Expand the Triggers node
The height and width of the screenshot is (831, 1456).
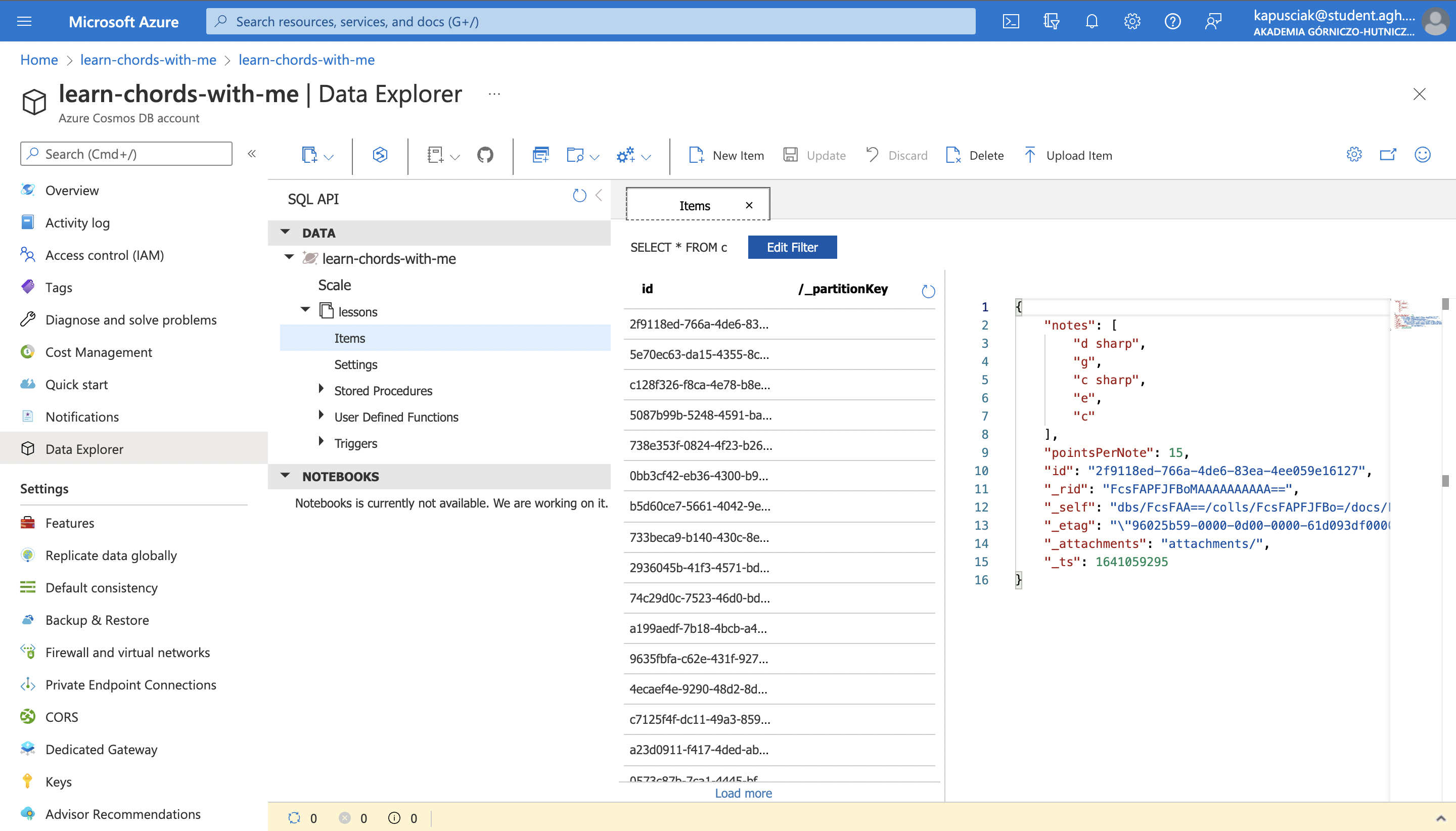[321, 442]
